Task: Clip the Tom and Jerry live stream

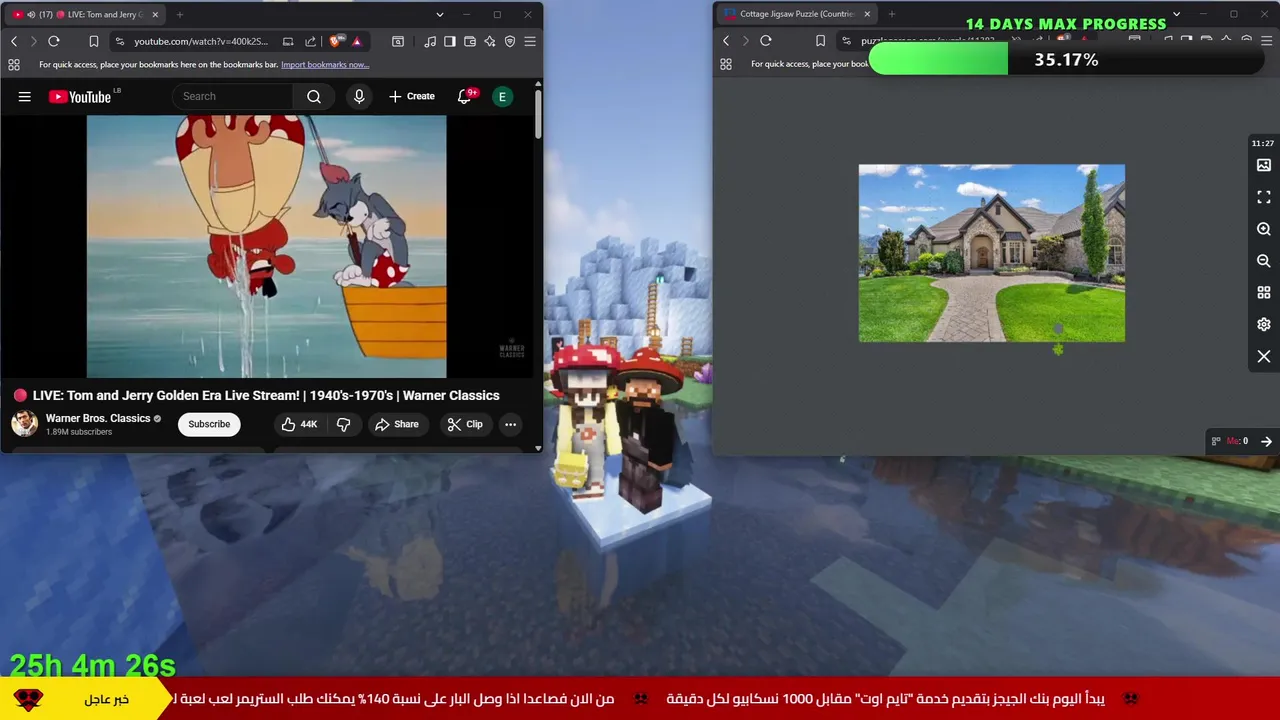Action: (x=465, y=424)
